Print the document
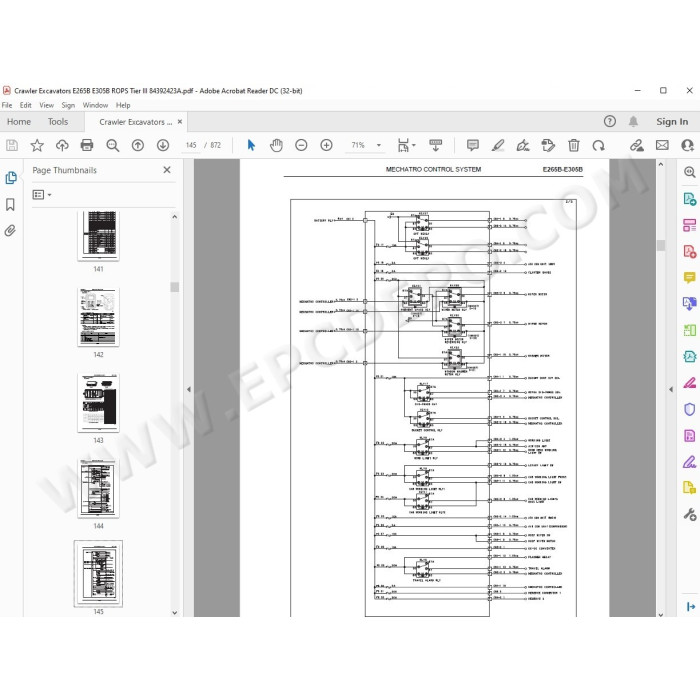 pos(87,145)
